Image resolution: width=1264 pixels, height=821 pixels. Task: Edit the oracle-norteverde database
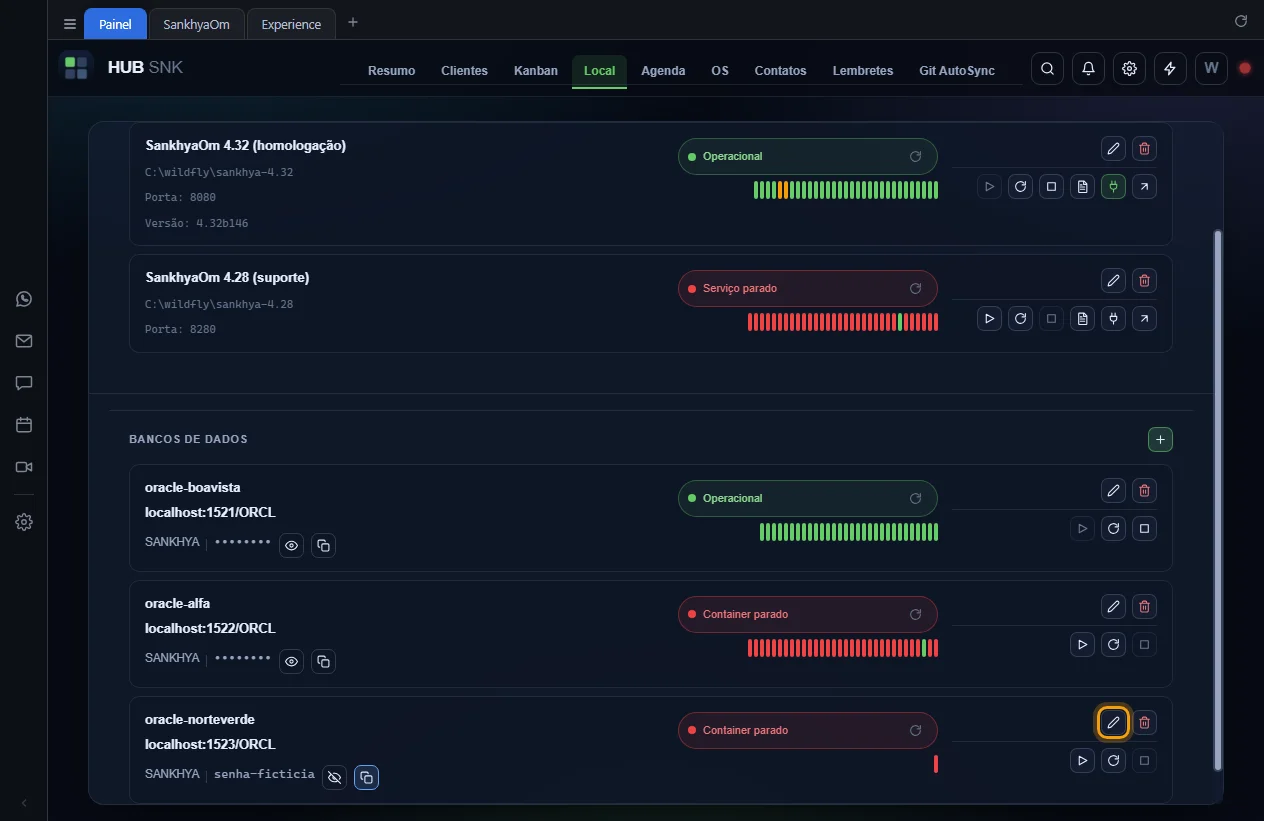tap(1113, 722)
